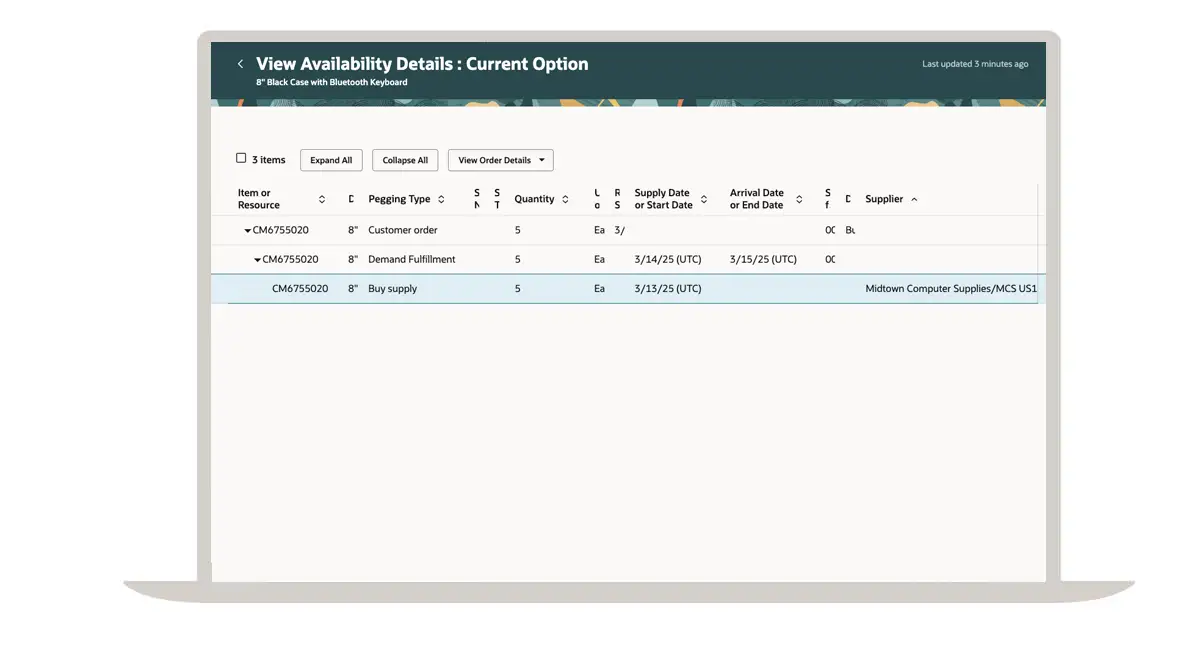Click the Demand Fulfillment pegging type cell
This screenshot has width=1187, height=670.
[411, 260]
